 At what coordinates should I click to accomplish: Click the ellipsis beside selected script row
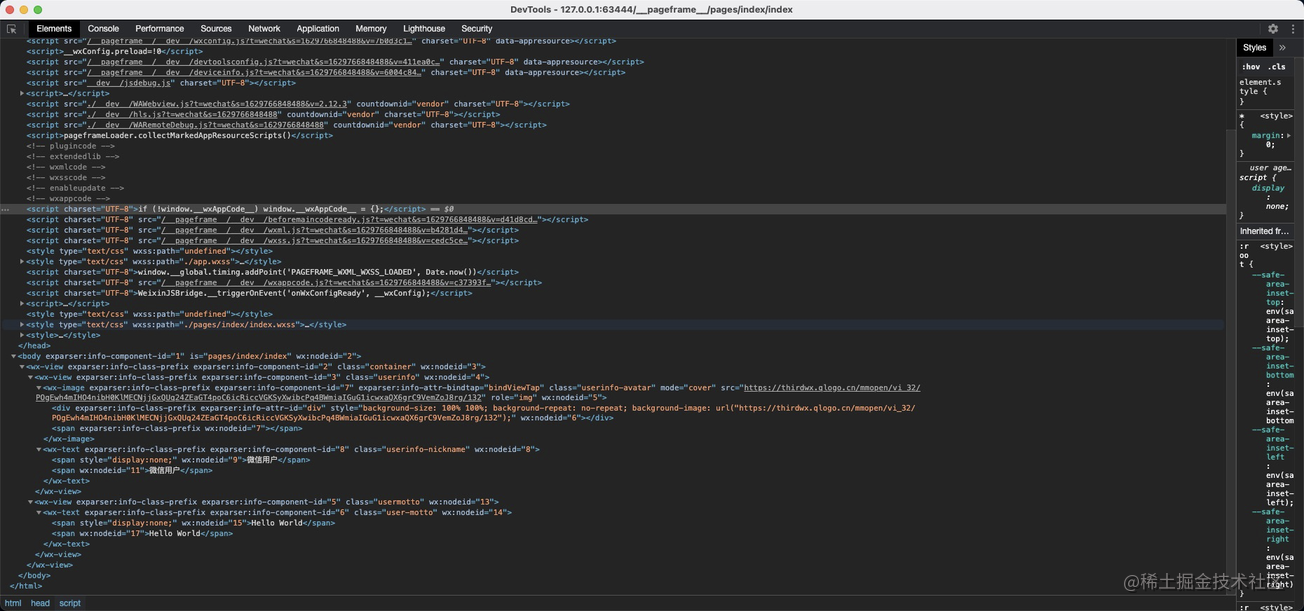coord(6,209)
